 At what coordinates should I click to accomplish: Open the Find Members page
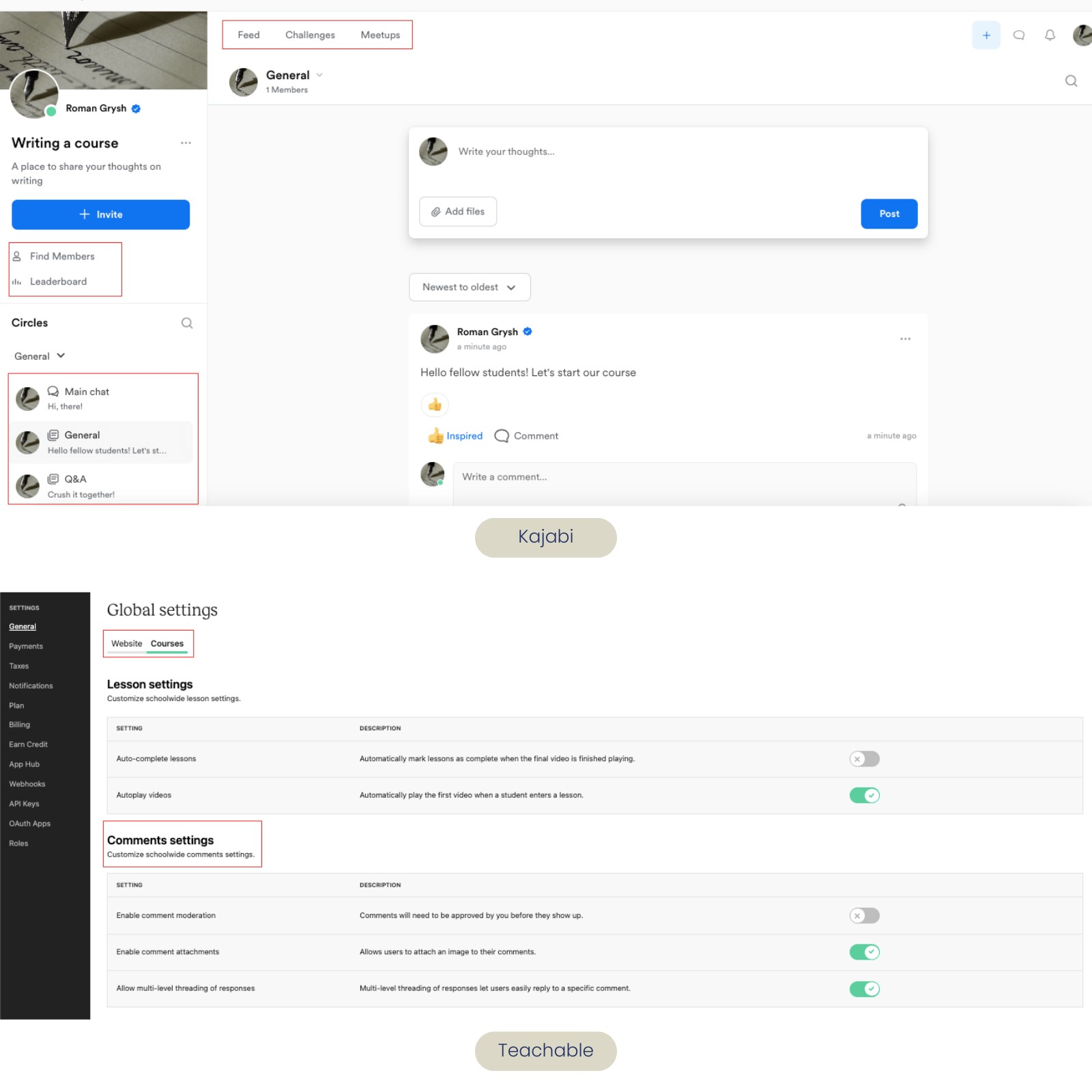point(55,256)
